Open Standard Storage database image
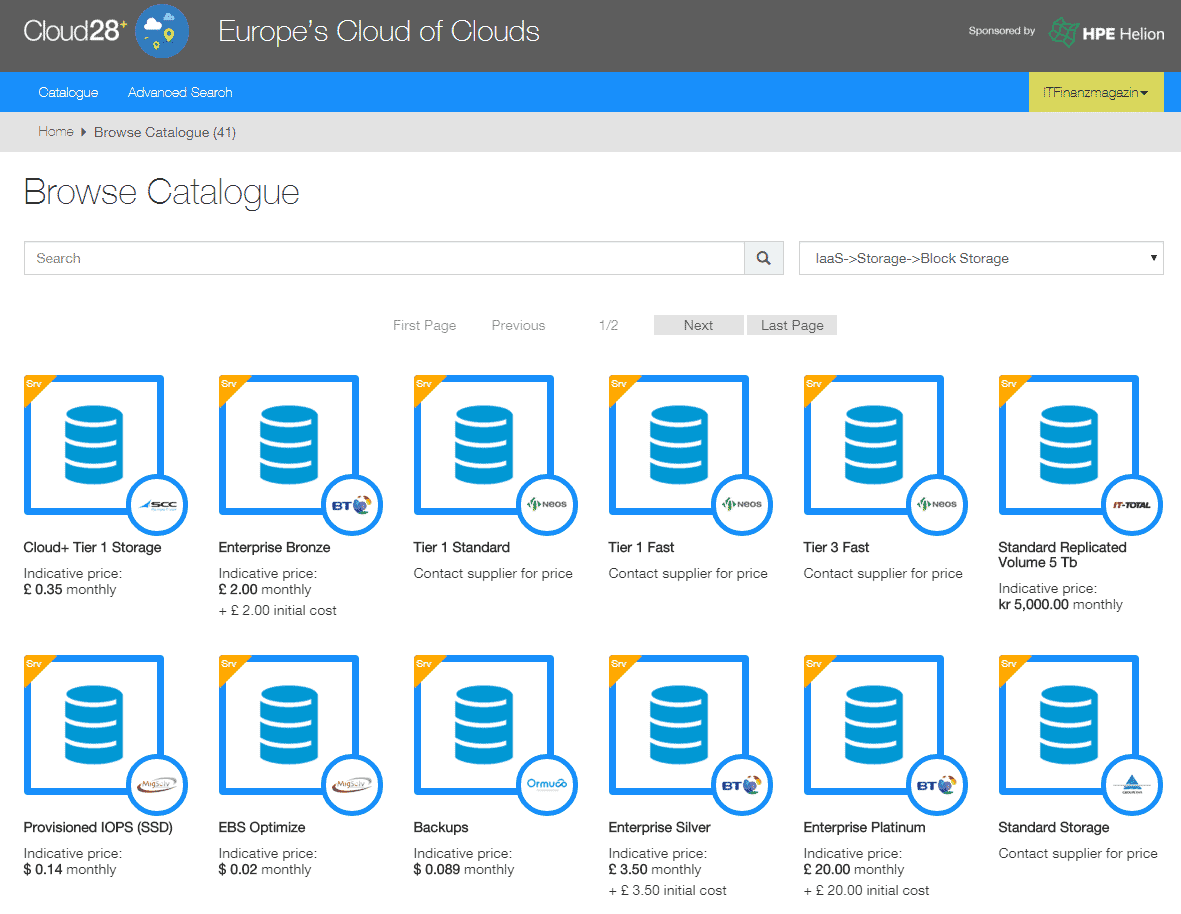This screenshot has width=1181, height=914. tap(1069, 725)
